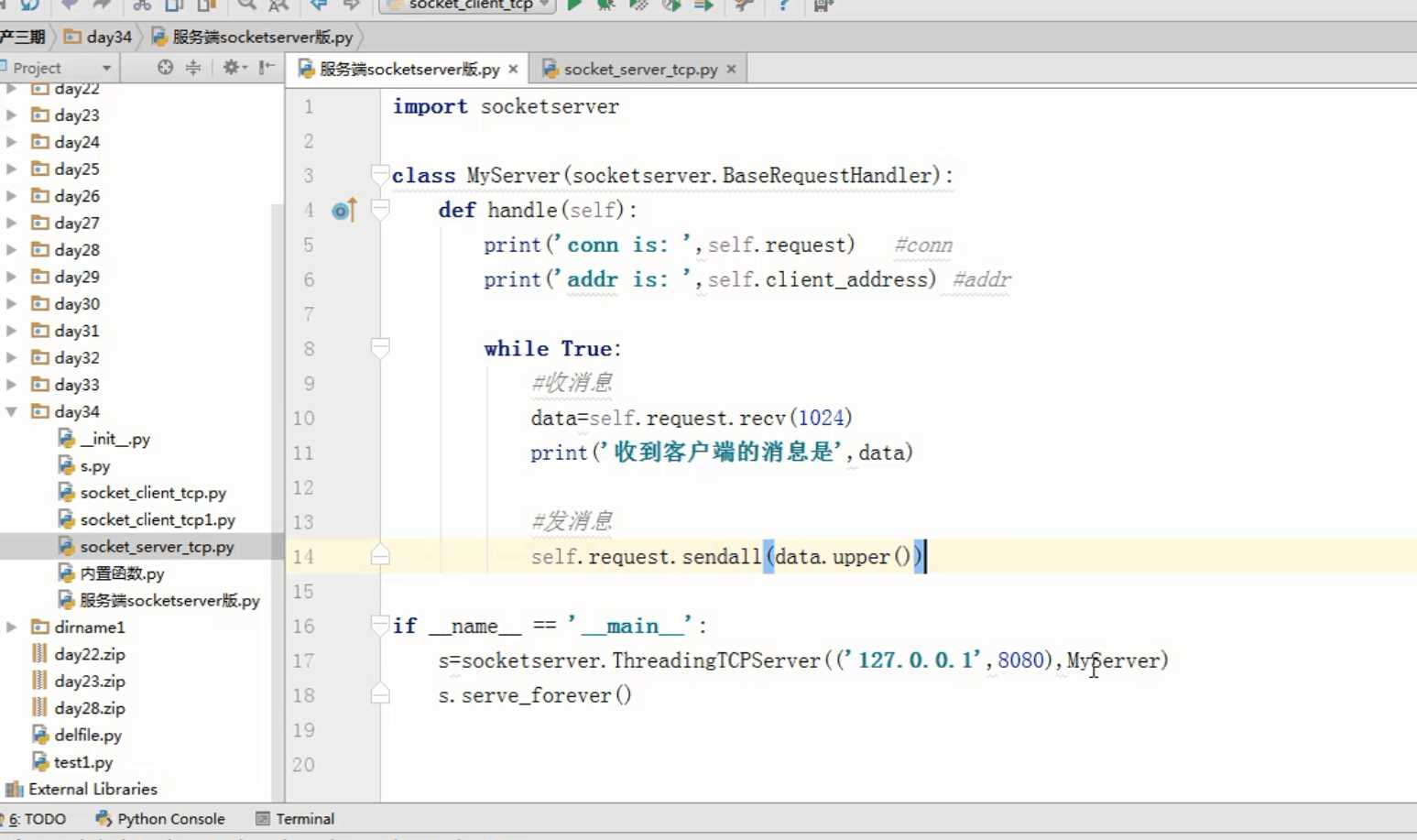Click the scroll-from-source target icon

click(x=165, y=67)
